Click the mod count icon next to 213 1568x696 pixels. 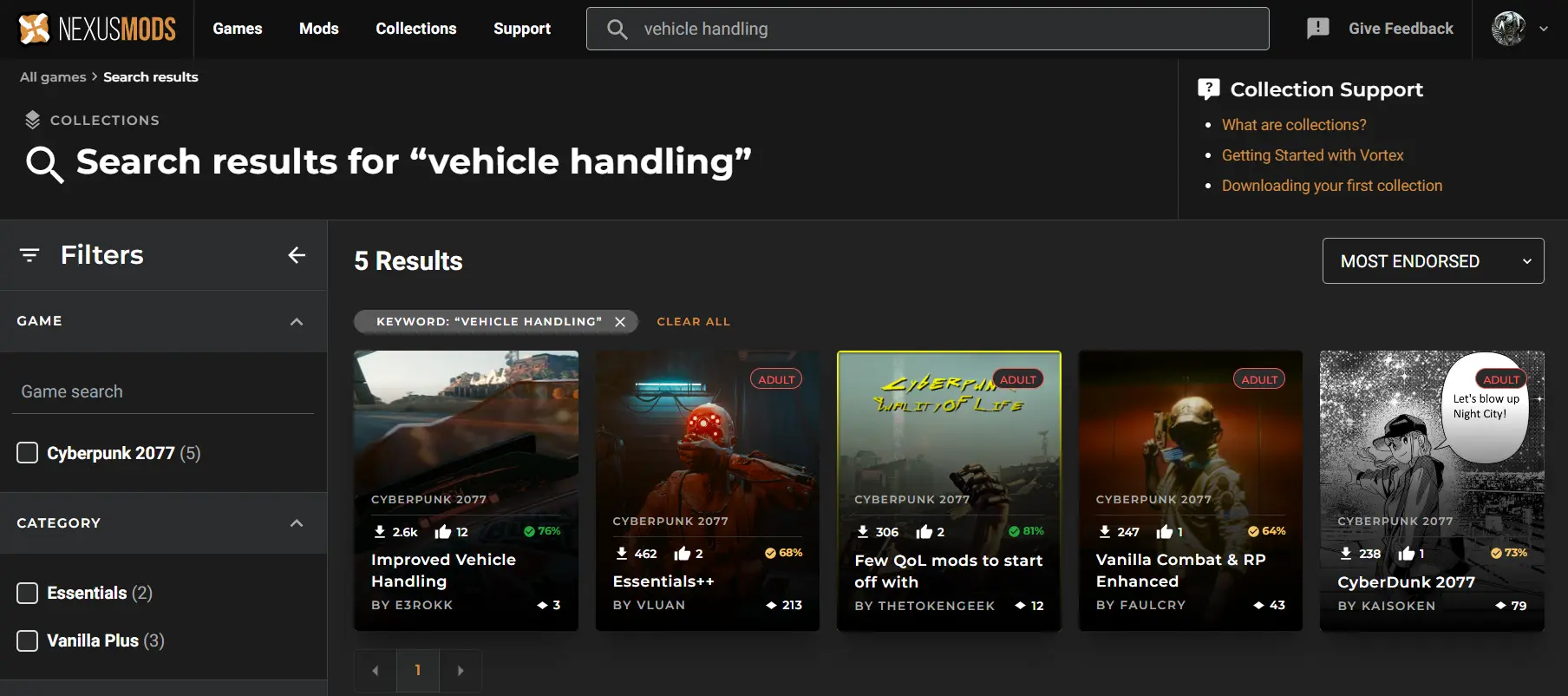771,606
